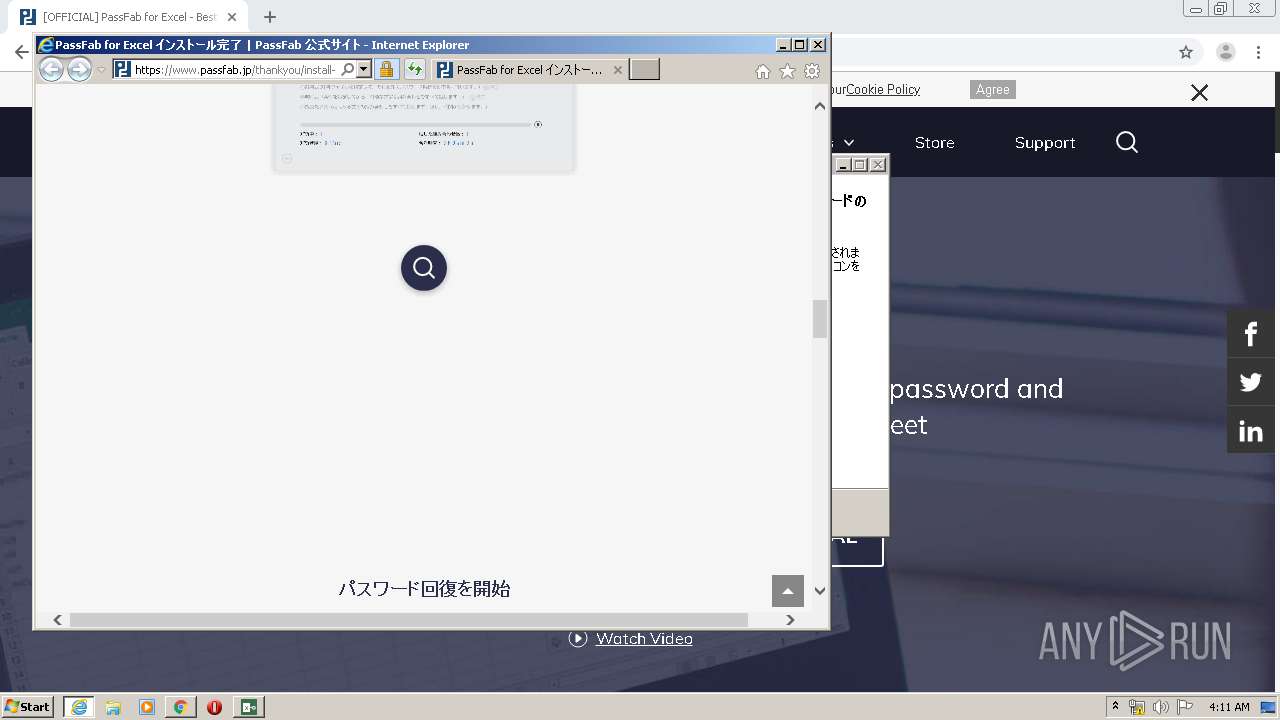Close the small background dialog window
The width and height of the screenshot is (1280, 720).
pos(878,165)
